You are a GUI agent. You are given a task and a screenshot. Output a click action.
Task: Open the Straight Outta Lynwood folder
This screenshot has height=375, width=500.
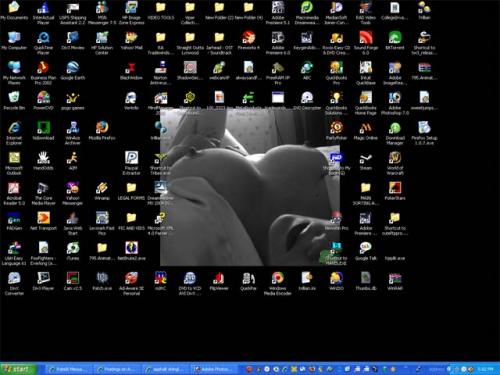click(x=190, y=43)
